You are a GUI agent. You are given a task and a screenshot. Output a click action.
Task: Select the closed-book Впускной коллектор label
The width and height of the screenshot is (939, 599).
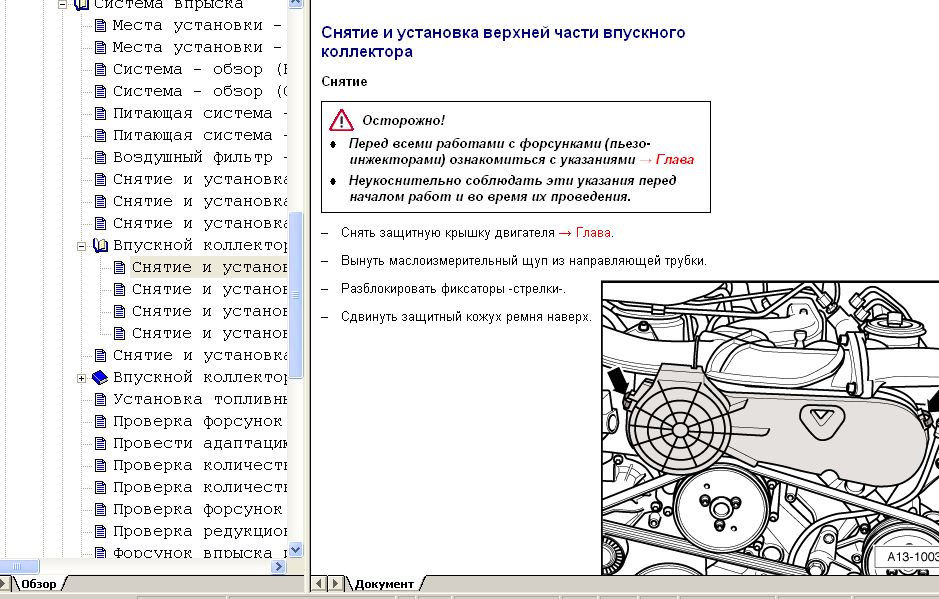coord(200,378)
